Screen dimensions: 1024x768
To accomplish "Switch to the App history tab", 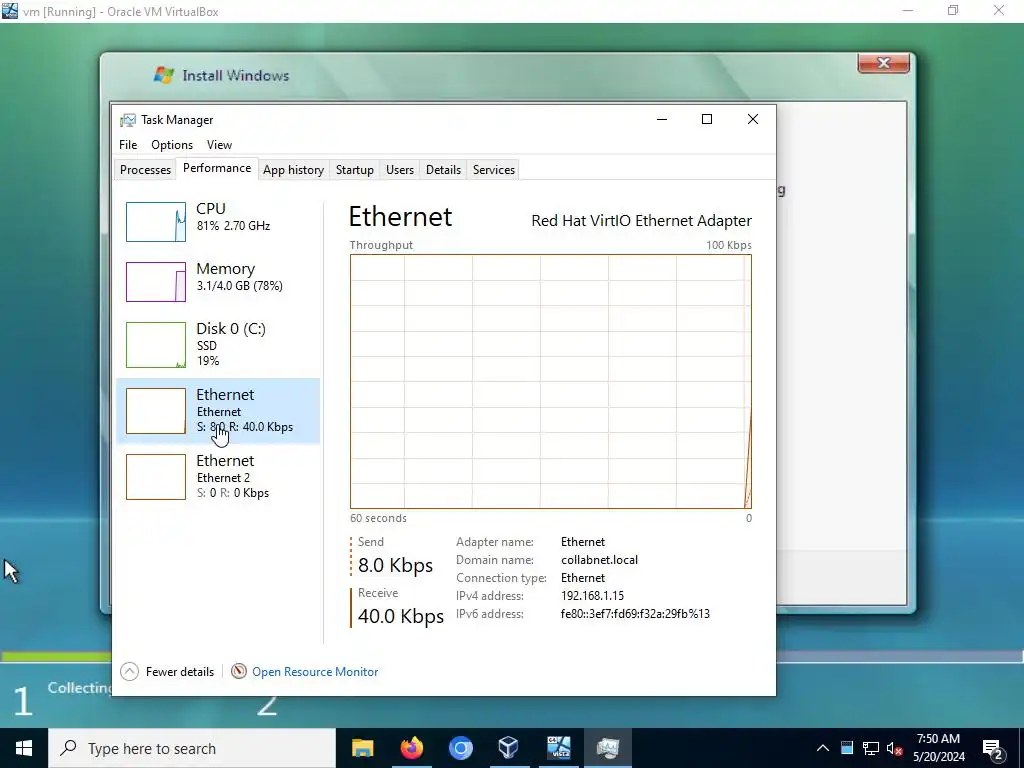I will tap(293, 170).
